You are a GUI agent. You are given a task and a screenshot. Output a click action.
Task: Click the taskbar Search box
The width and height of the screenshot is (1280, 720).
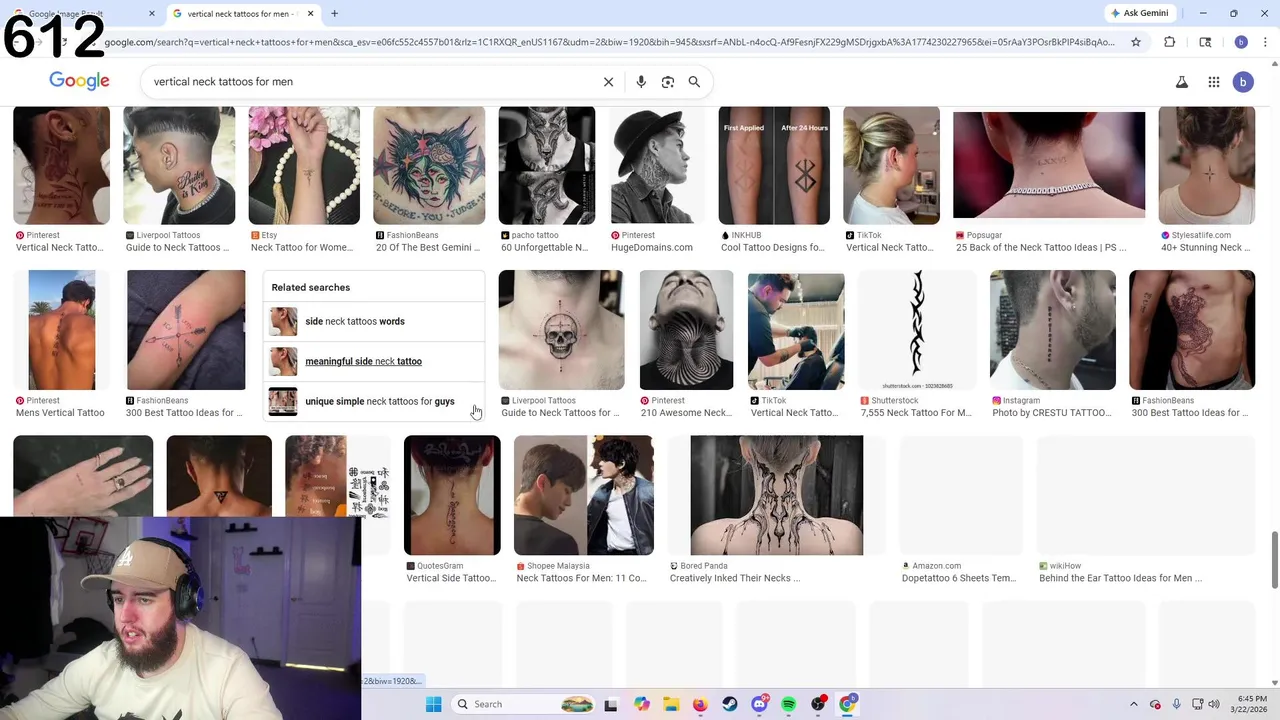[524, 704]
